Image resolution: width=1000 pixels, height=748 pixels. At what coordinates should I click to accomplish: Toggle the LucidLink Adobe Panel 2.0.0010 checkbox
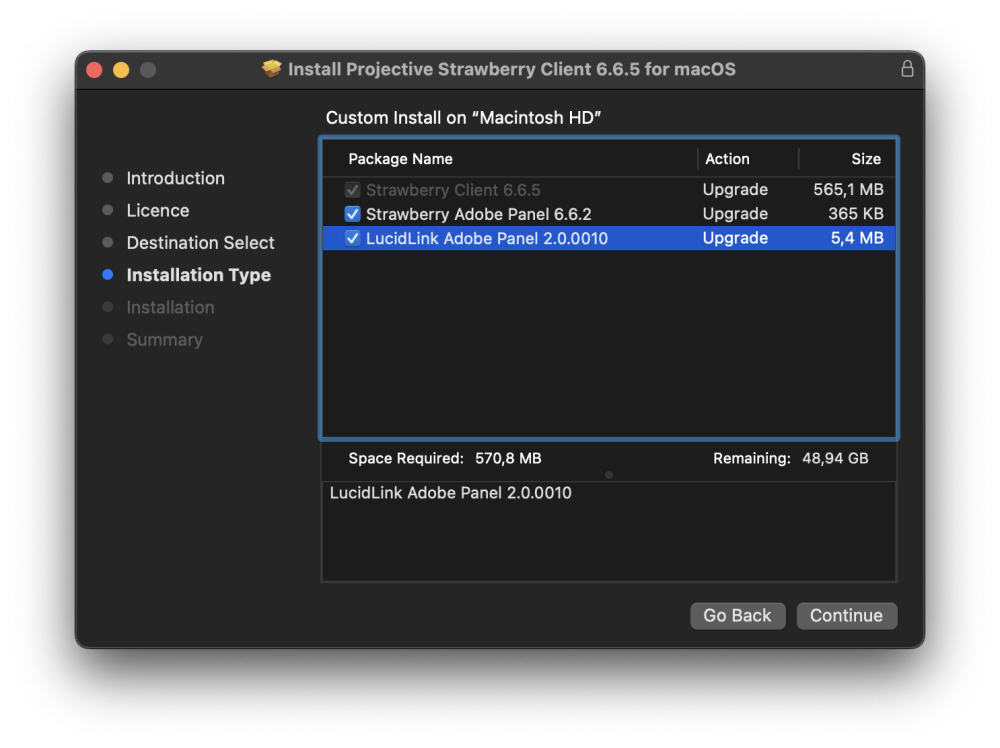(352, 238)
